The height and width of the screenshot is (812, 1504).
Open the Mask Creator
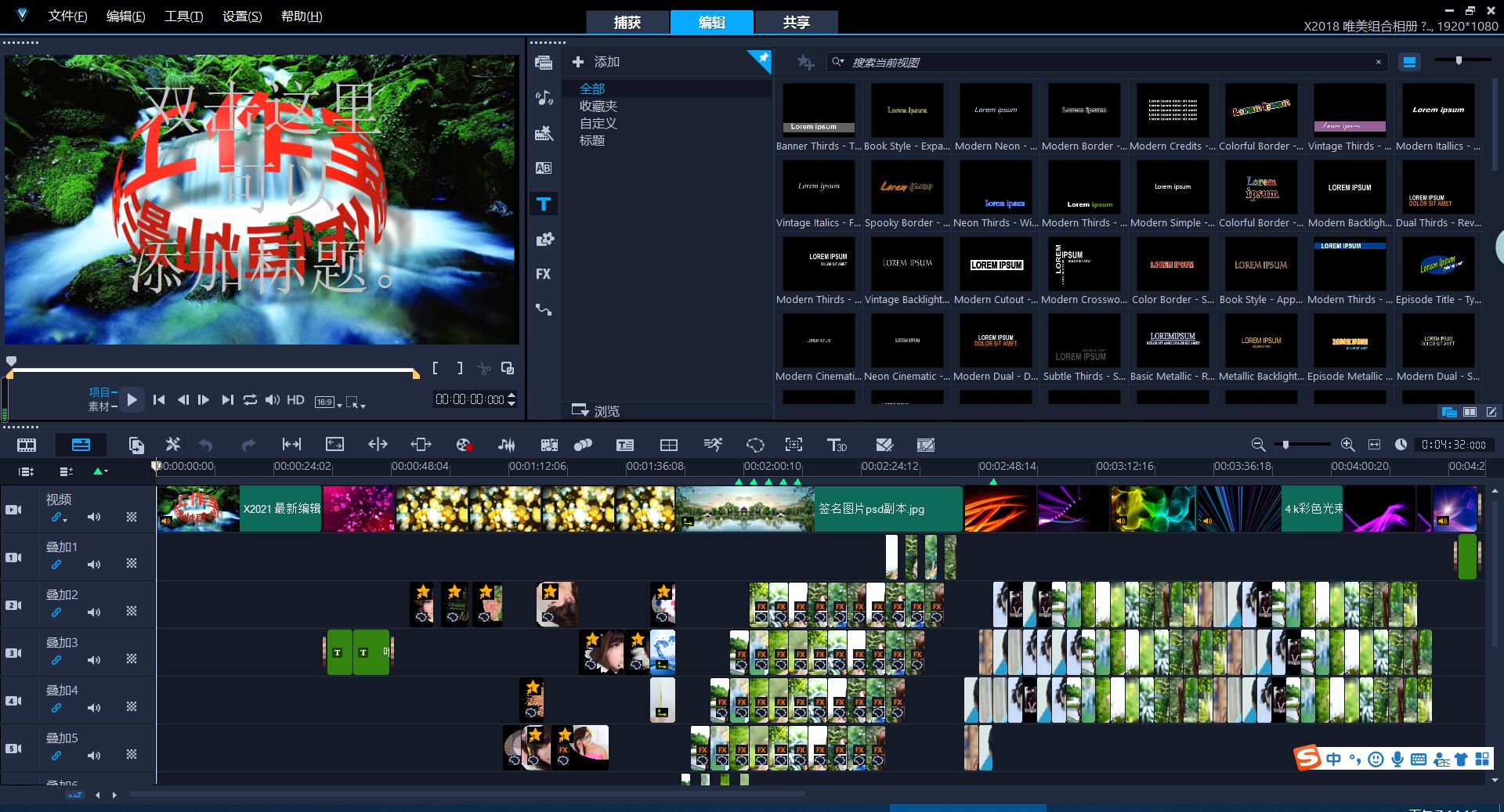click(x=755, y=445)
